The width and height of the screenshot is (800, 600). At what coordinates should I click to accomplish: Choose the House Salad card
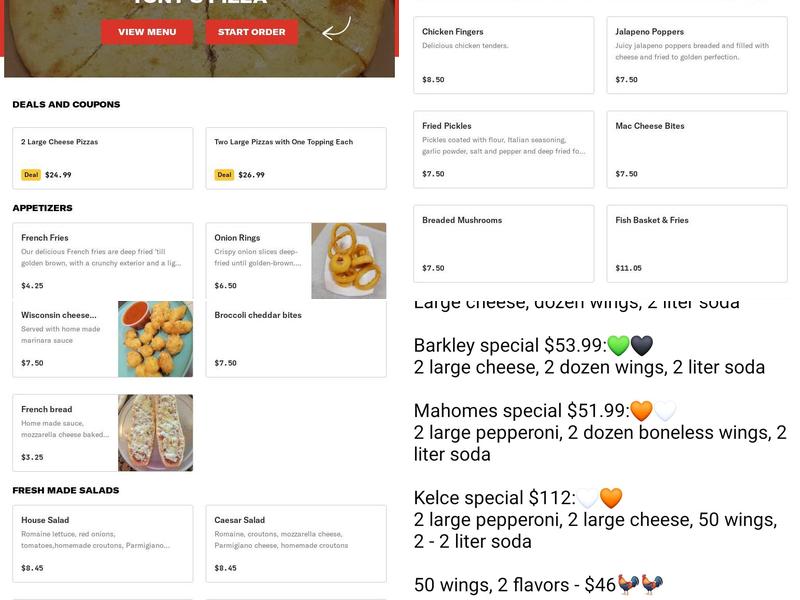pyautogui.click(x=102, y=543)
